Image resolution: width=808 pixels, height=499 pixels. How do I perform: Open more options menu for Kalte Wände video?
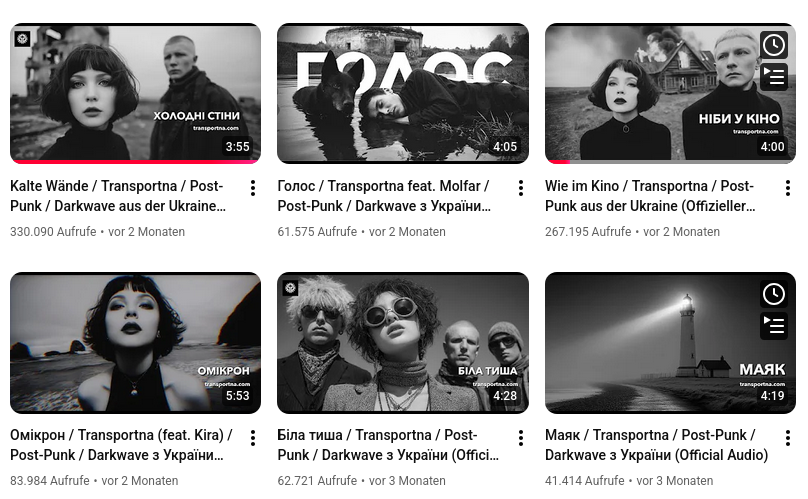coord(253,188)
